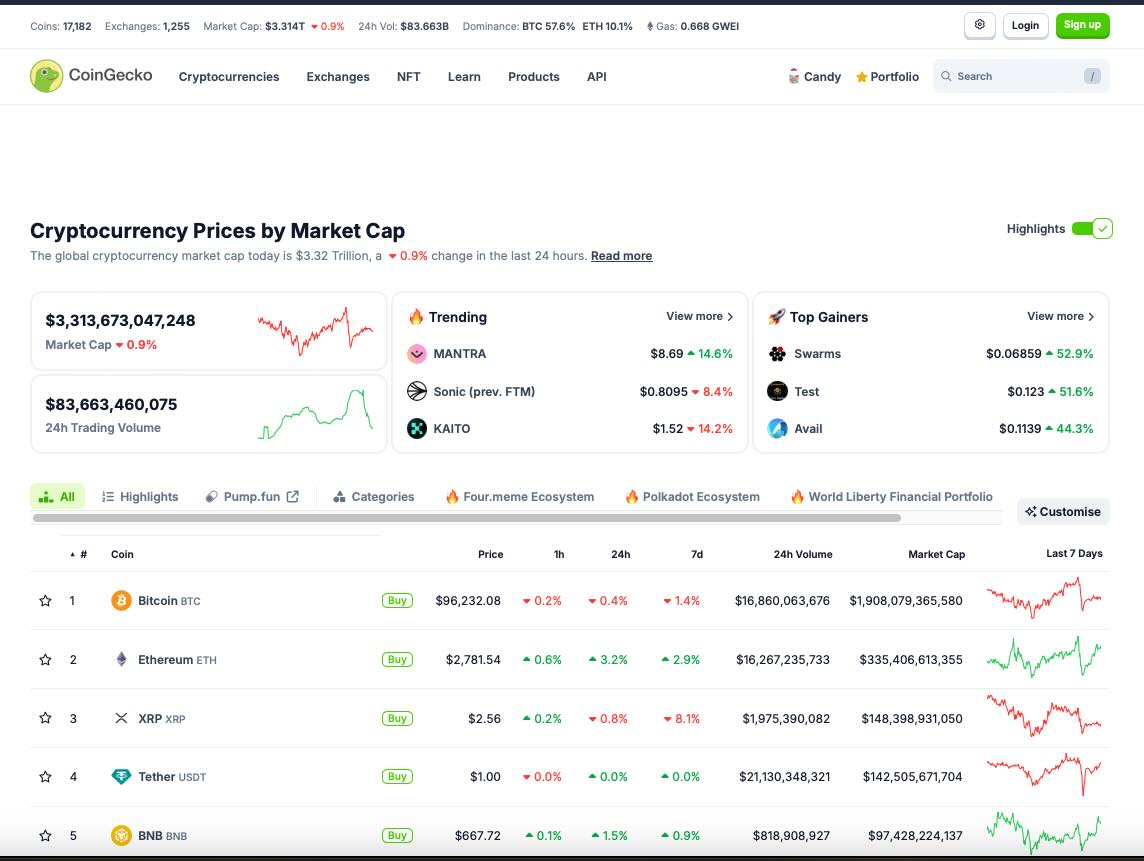Click Buy button for Ethereum
Viewport: 1144px width, 861px height.
[x=397, y=660]
